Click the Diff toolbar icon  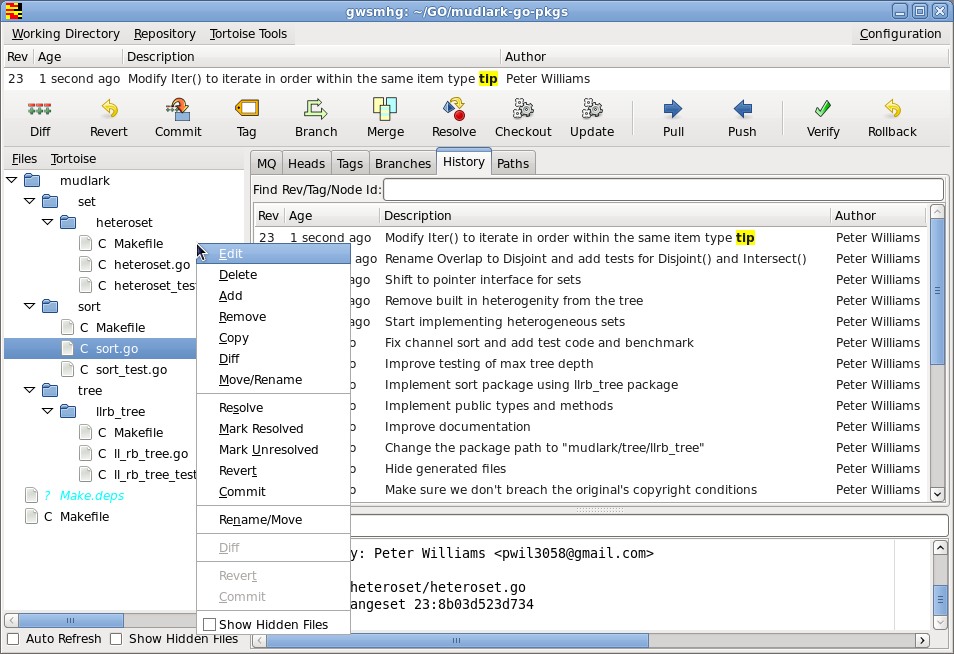40,109
